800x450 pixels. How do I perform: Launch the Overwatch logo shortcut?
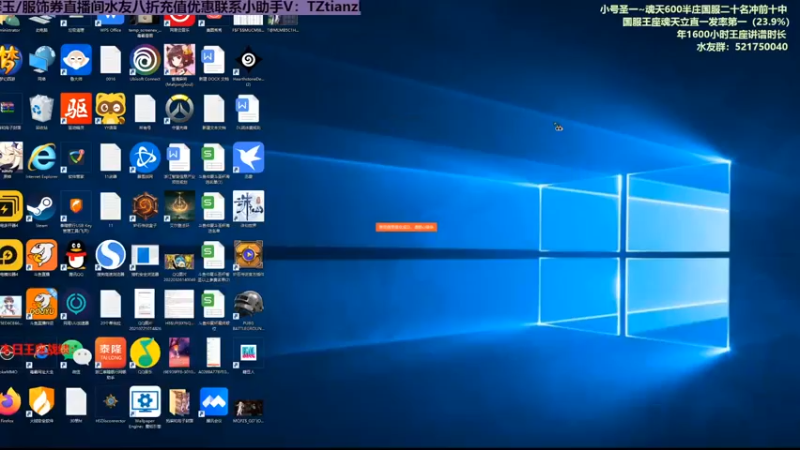click(179, 109)
